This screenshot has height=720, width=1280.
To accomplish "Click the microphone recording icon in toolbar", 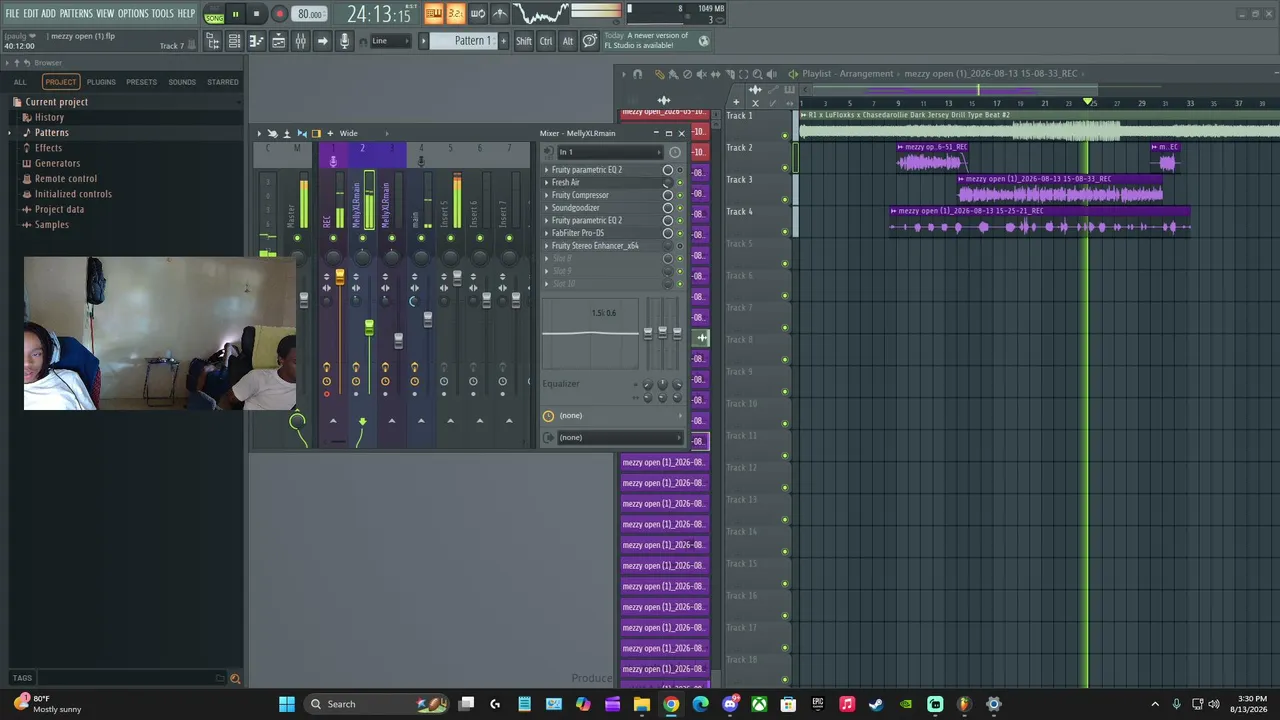I will [x=345, y=41].
